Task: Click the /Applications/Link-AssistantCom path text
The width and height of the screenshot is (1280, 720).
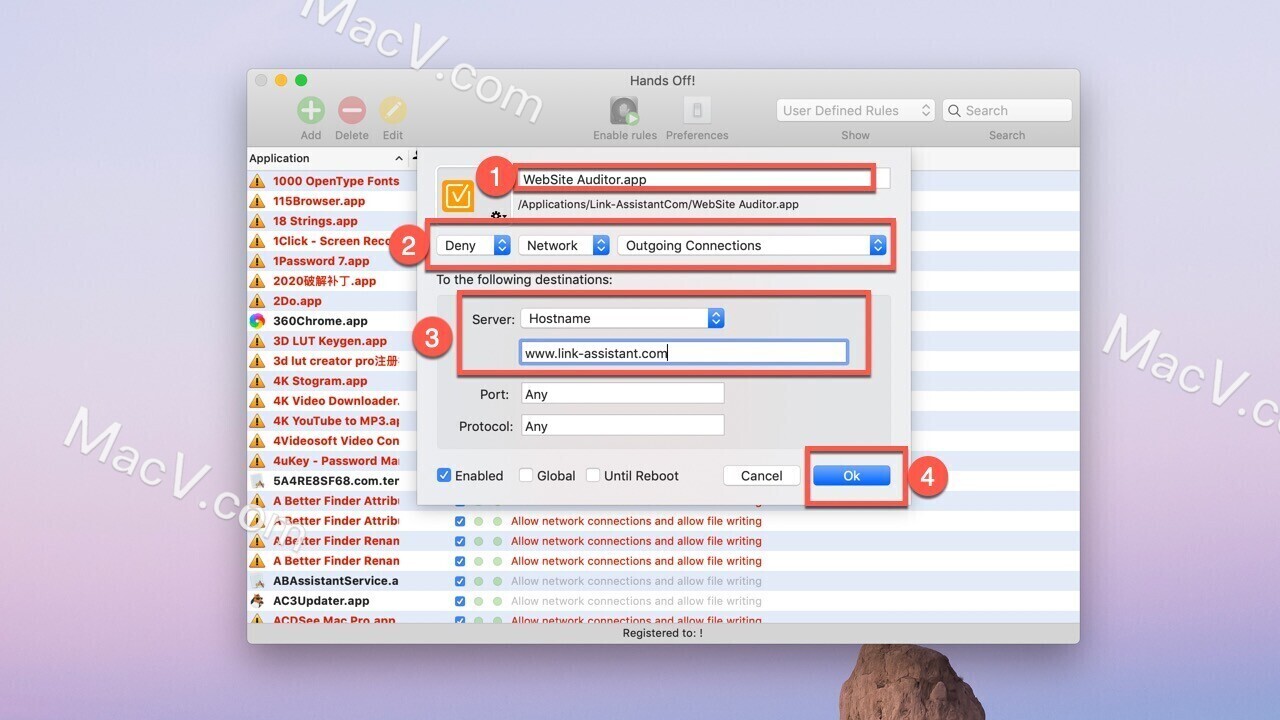Action: pyautogui.click(x=658, y=204)
